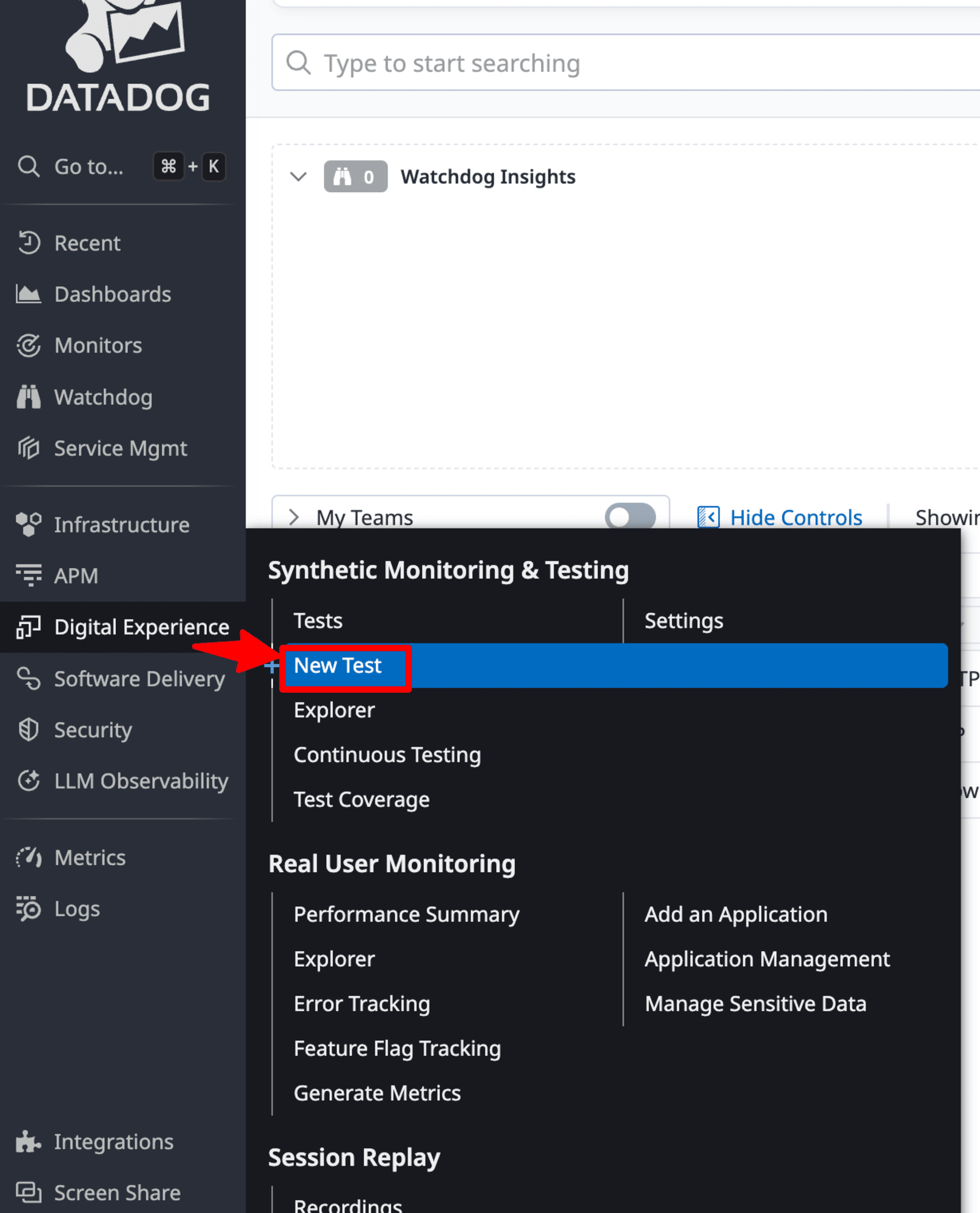Open the Watchdog sidebar entry

point(103,397)
